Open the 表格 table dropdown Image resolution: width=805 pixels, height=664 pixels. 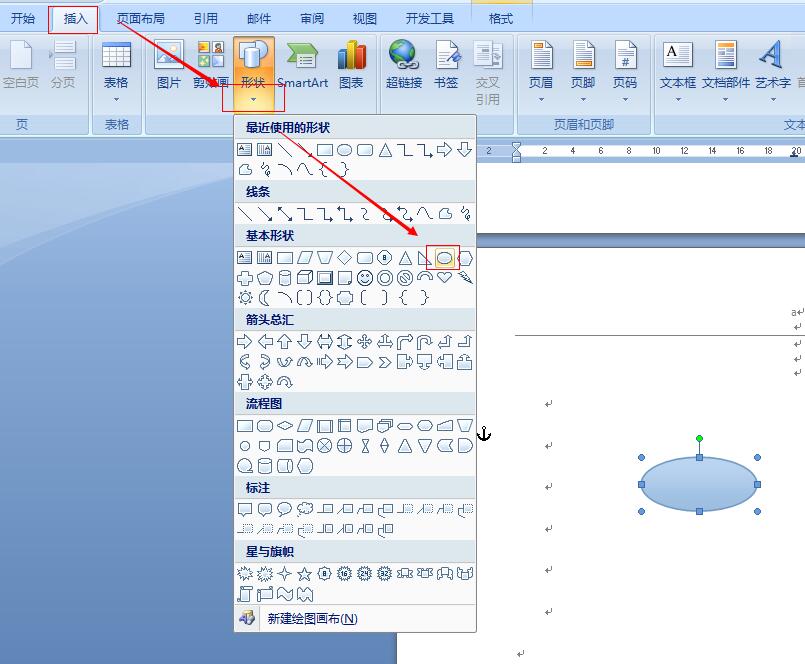click(x=116, y=72)
